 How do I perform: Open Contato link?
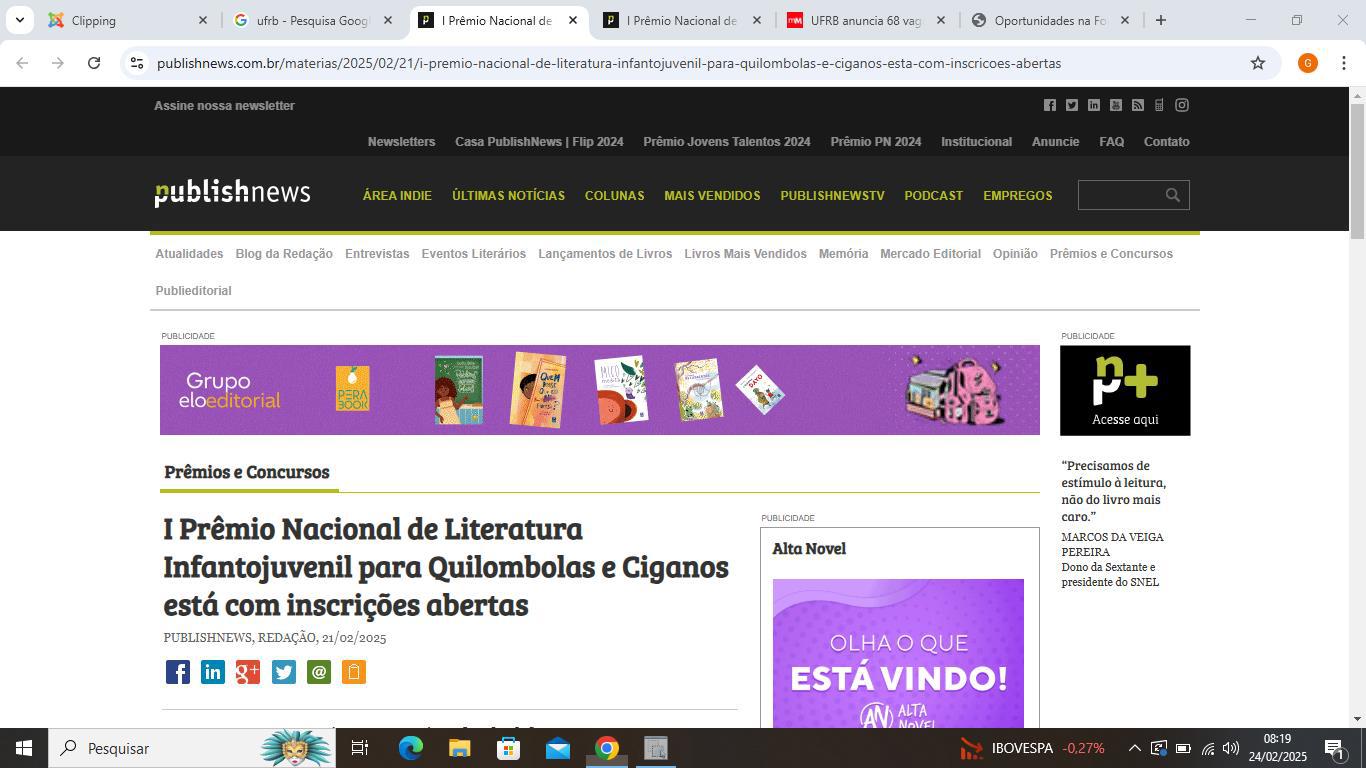click(1166, 142)
